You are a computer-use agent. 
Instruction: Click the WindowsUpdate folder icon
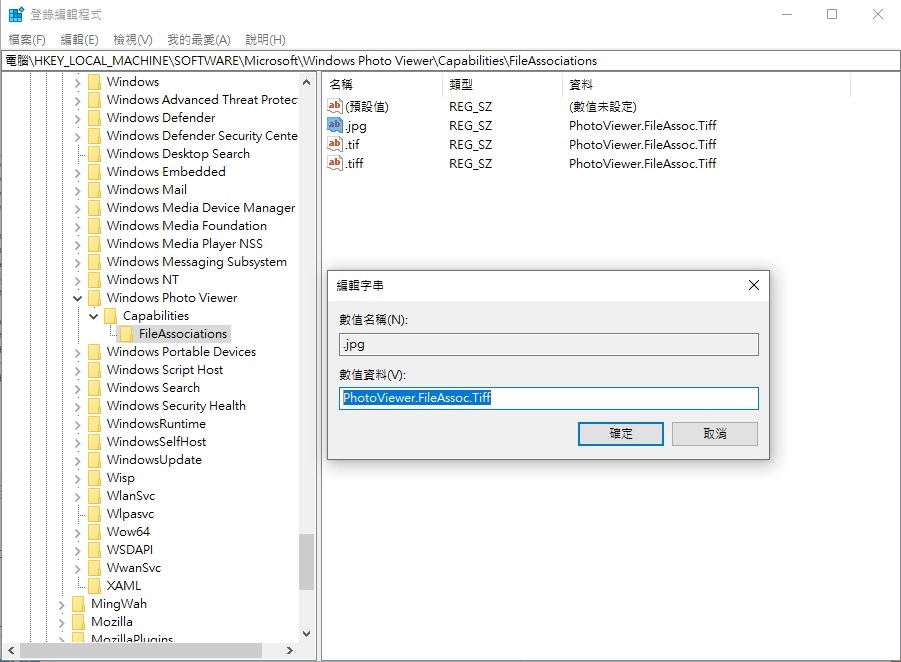(95, 460)
